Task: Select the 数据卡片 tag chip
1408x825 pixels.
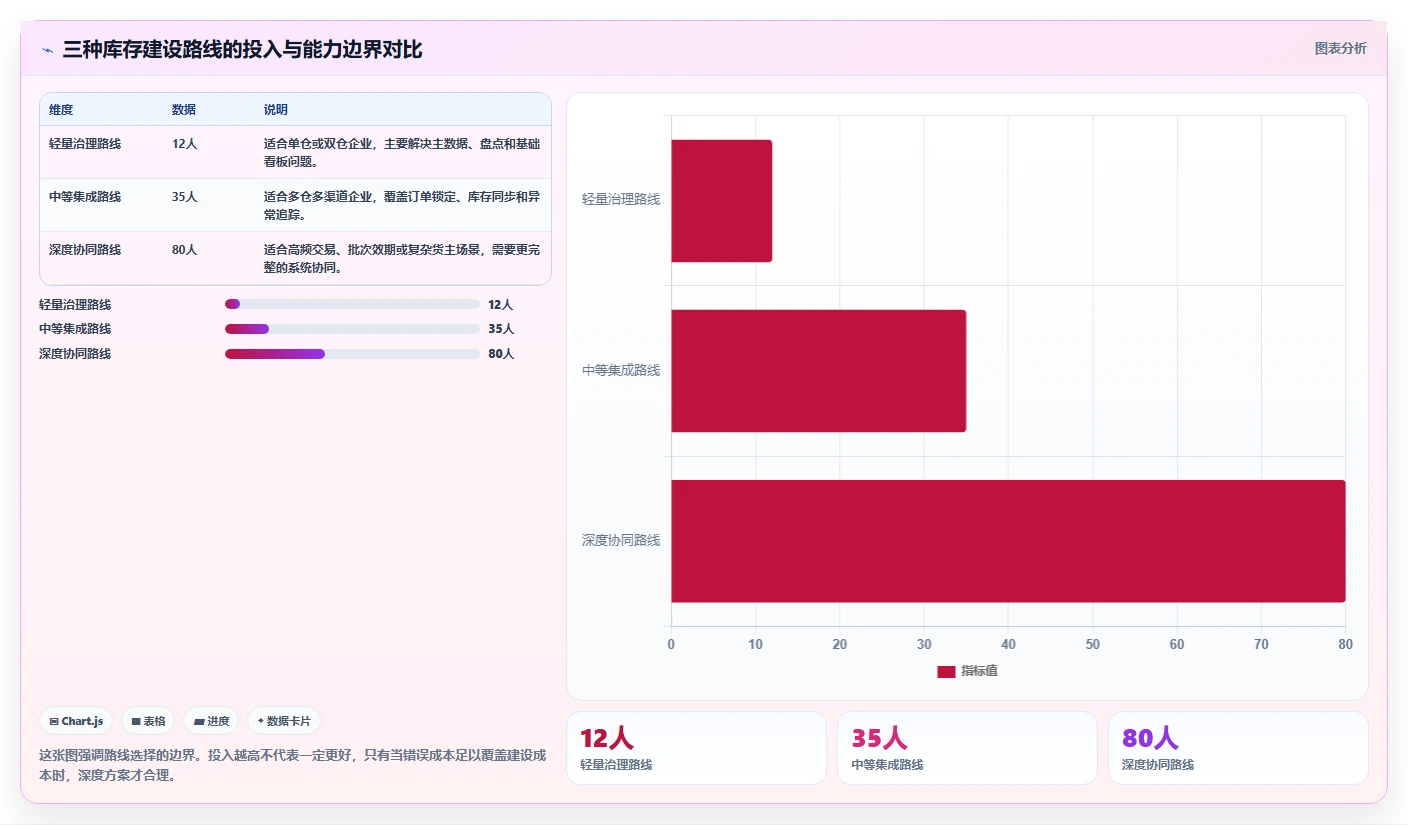Action: pyautogui.click(x=284, y=721)
